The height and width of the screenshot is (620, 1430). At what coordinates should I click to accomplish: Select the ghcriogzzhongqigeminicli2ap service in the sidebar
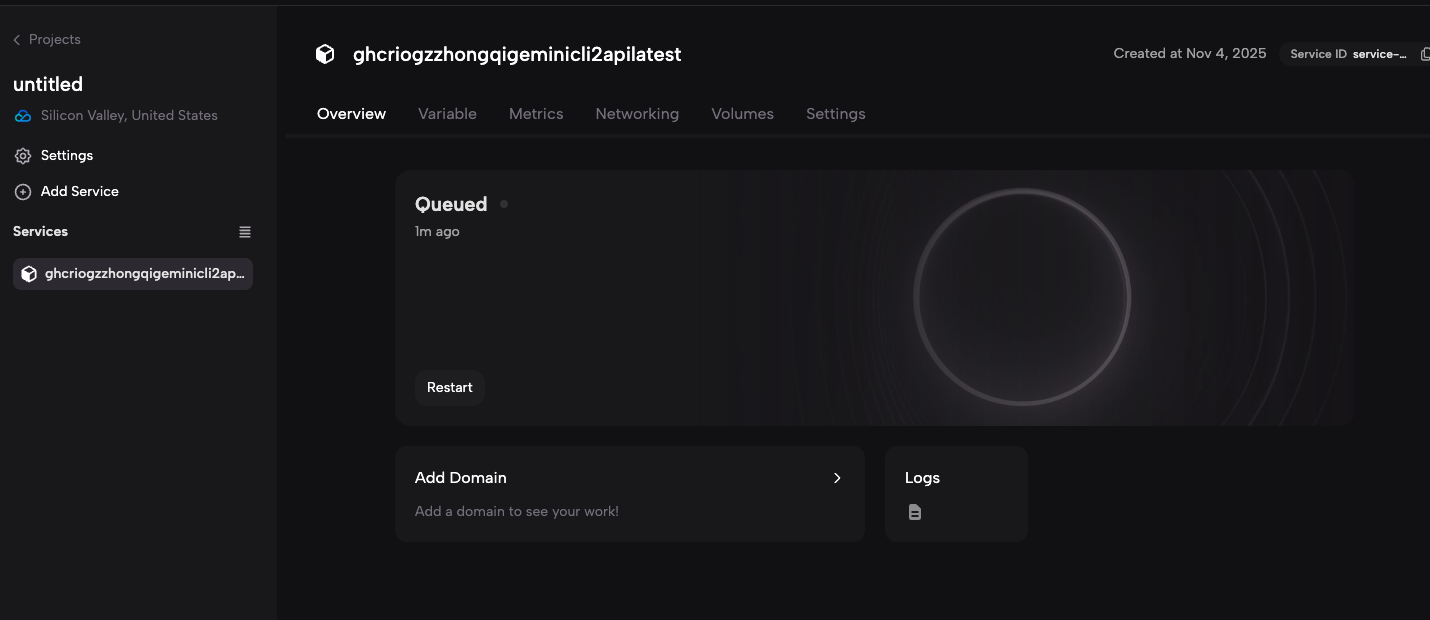(132, 273)
